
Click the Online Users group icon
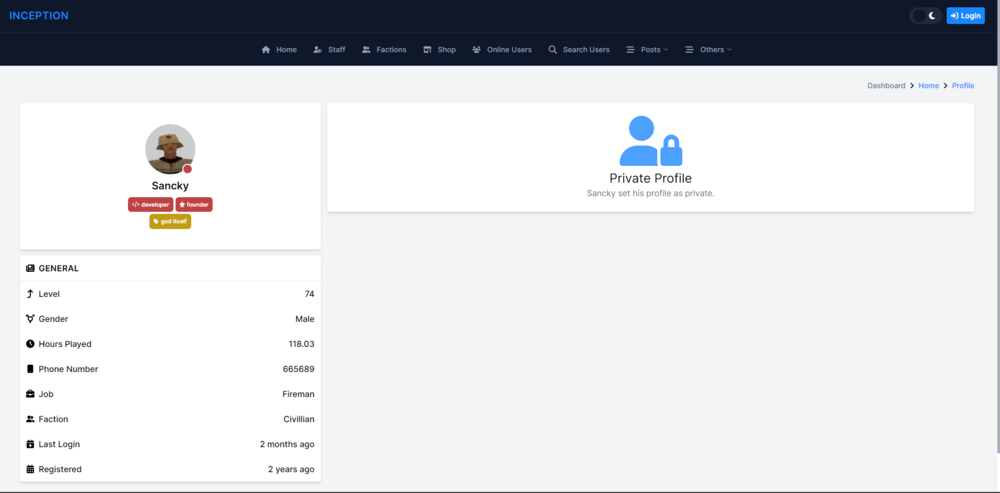[x=476, y=50]
